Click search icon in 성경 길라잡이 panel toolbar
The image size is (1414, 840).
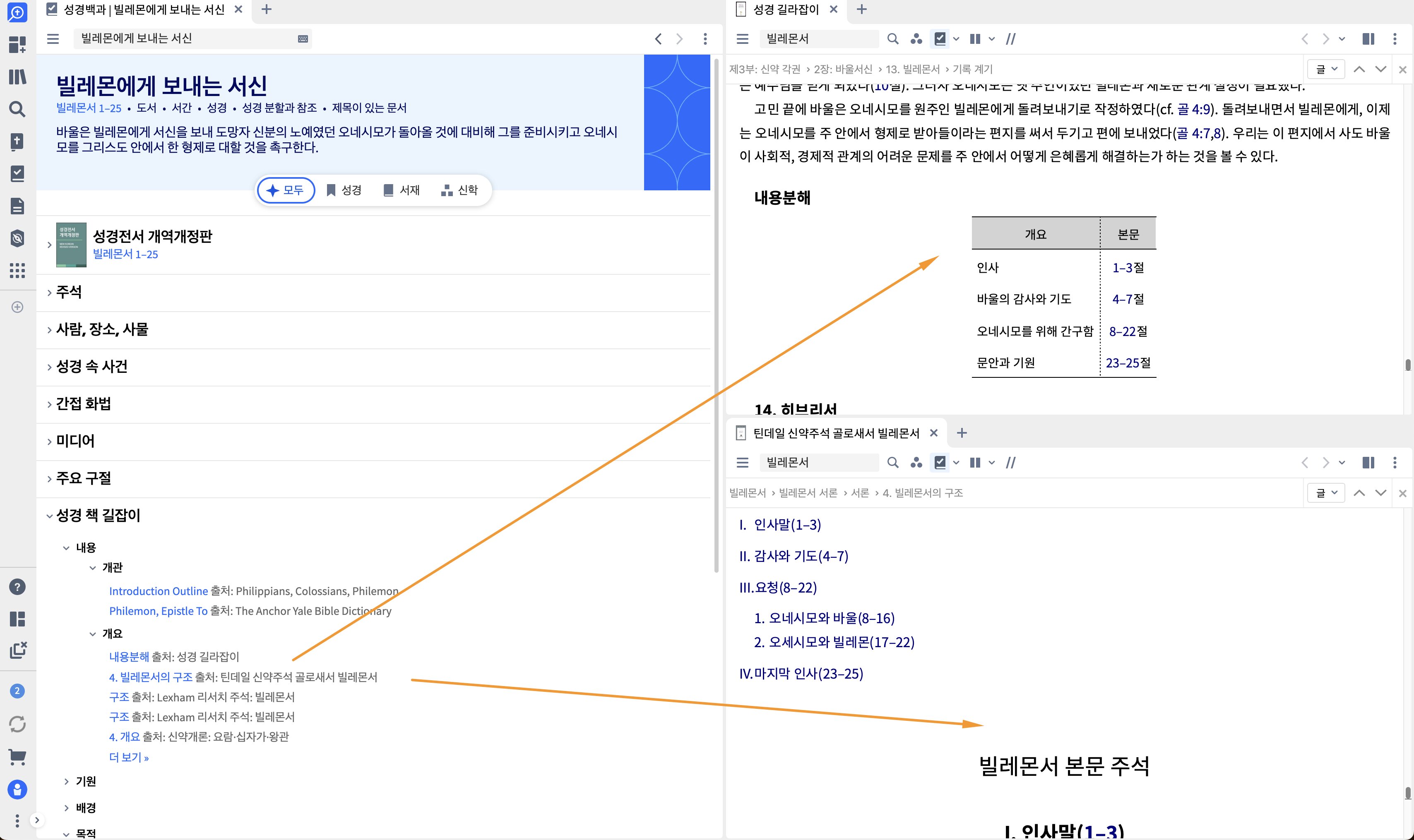893,38
